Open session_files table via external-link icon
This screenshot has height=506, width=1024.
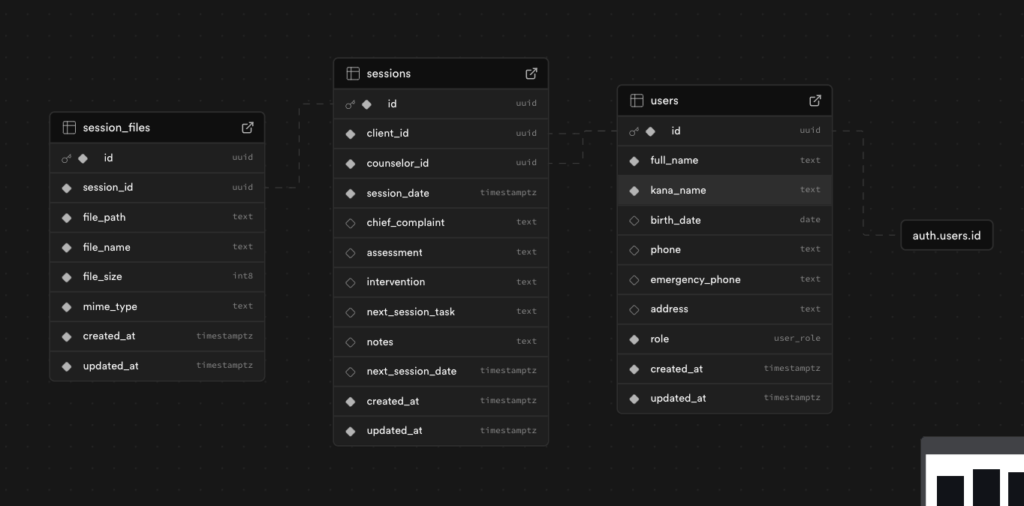pyautogui.click(x=248, y=127)
